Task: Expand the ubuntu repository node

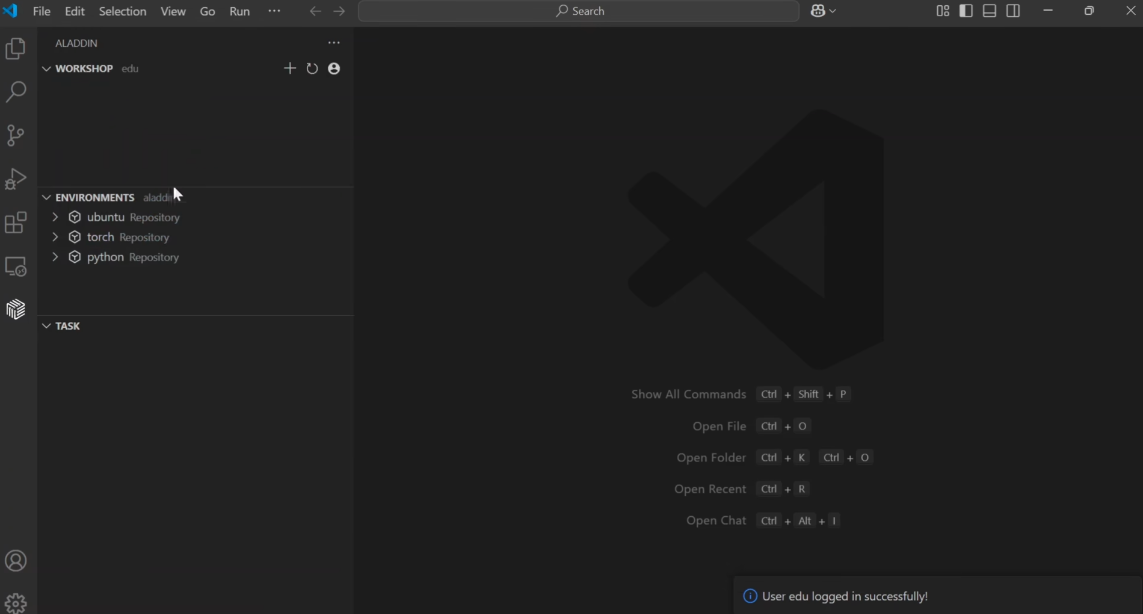Action: [55, 217]
